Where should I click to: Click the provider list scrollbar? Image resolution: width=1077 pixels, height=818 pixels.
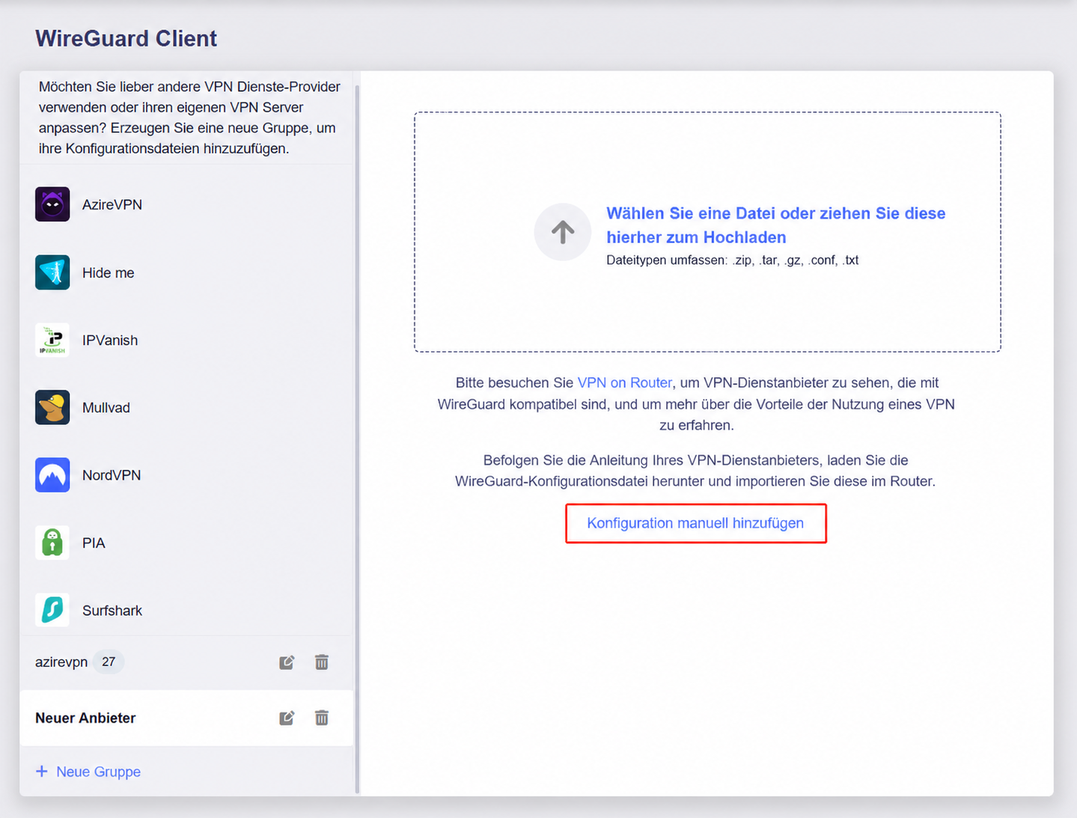[x=357, y=440]
